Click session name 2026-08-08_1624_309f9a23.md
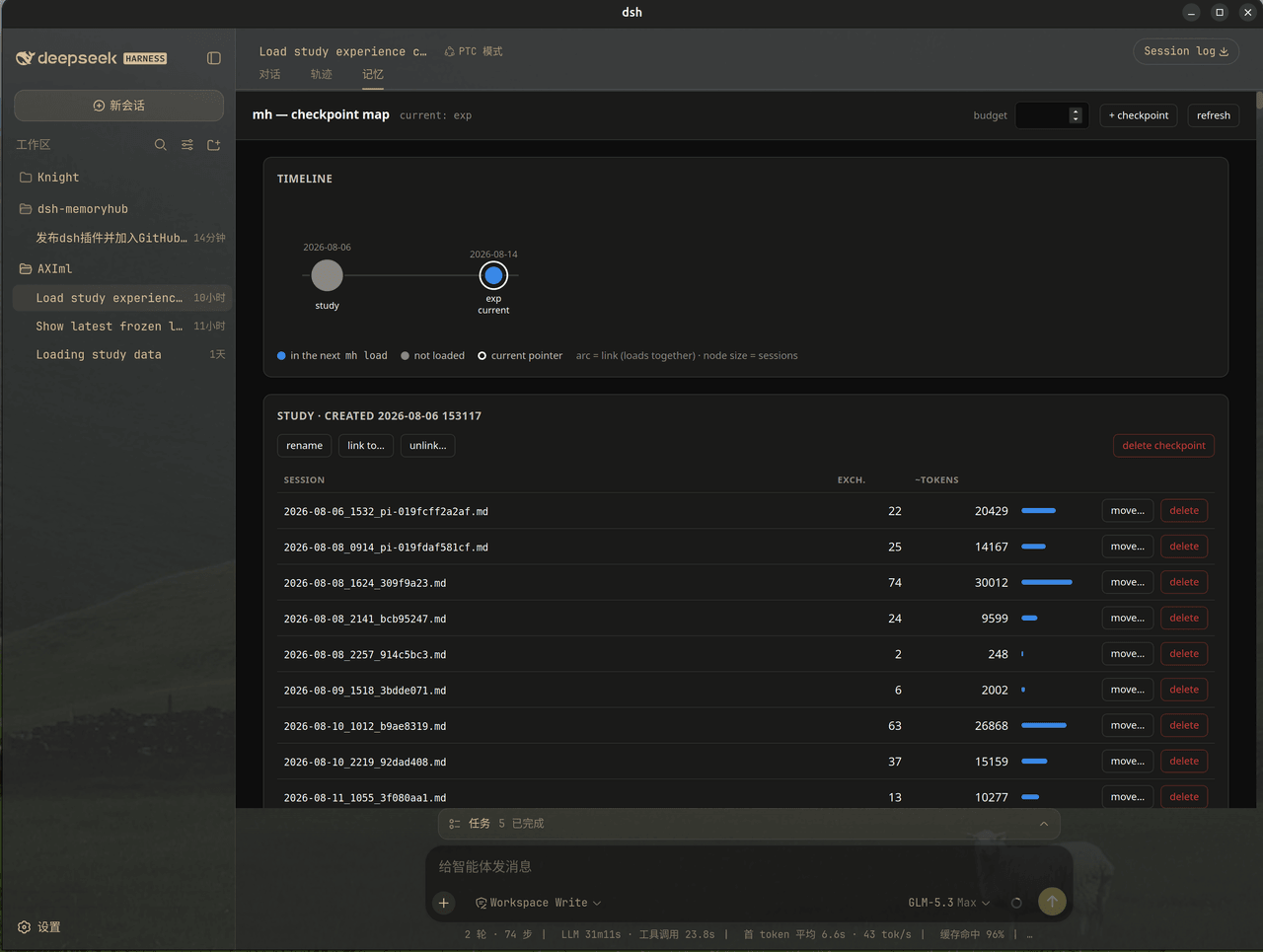The height and width of the screenshot is (952, 1263). coord(365,583)
